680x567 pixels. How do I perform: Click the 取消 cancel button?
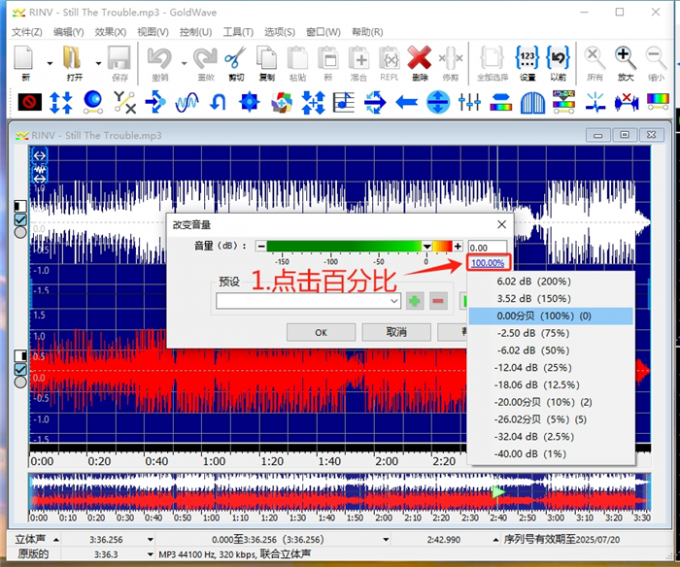click(x=396, y=332)
